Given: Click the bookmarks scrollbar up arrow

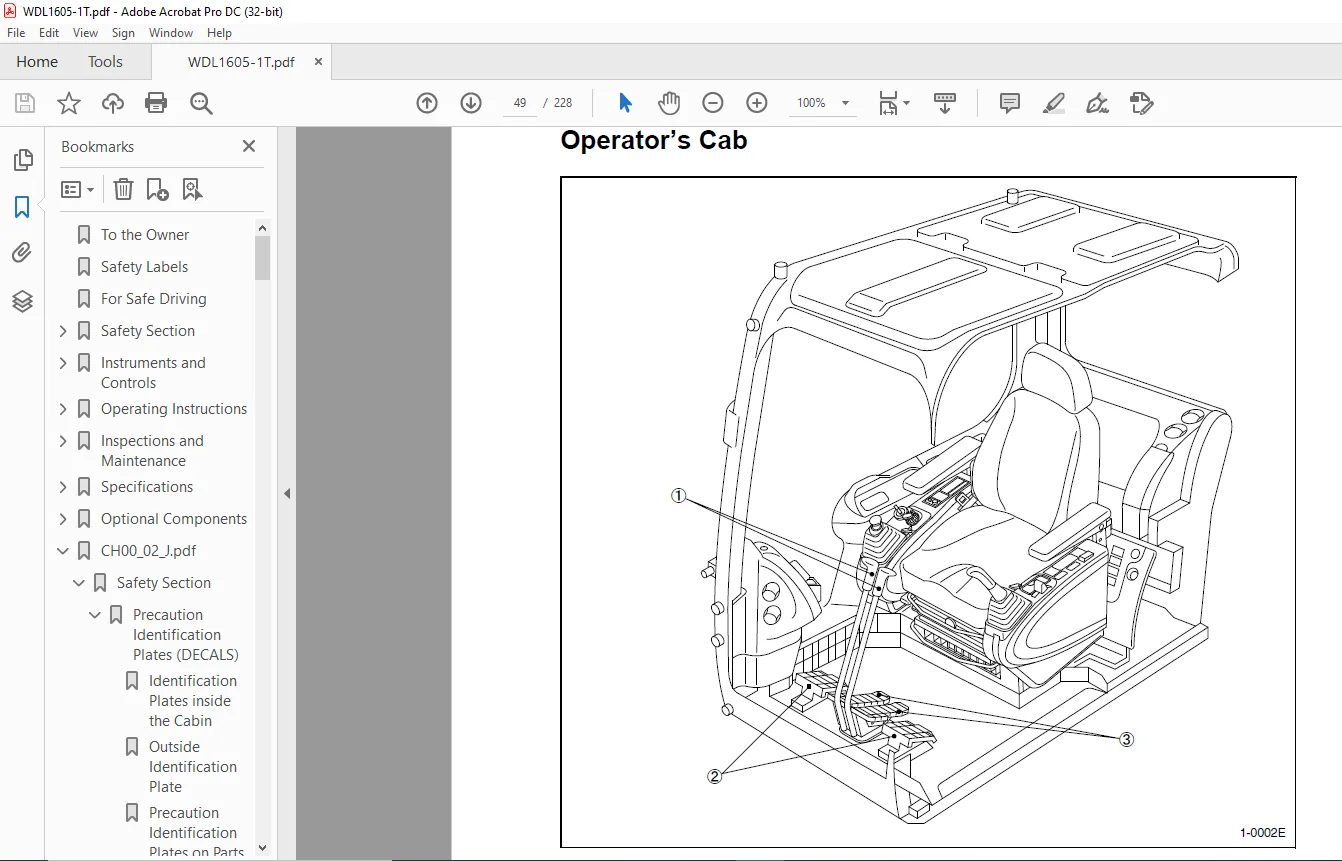Looking at the screenshot, I should (x=263, y=228).
